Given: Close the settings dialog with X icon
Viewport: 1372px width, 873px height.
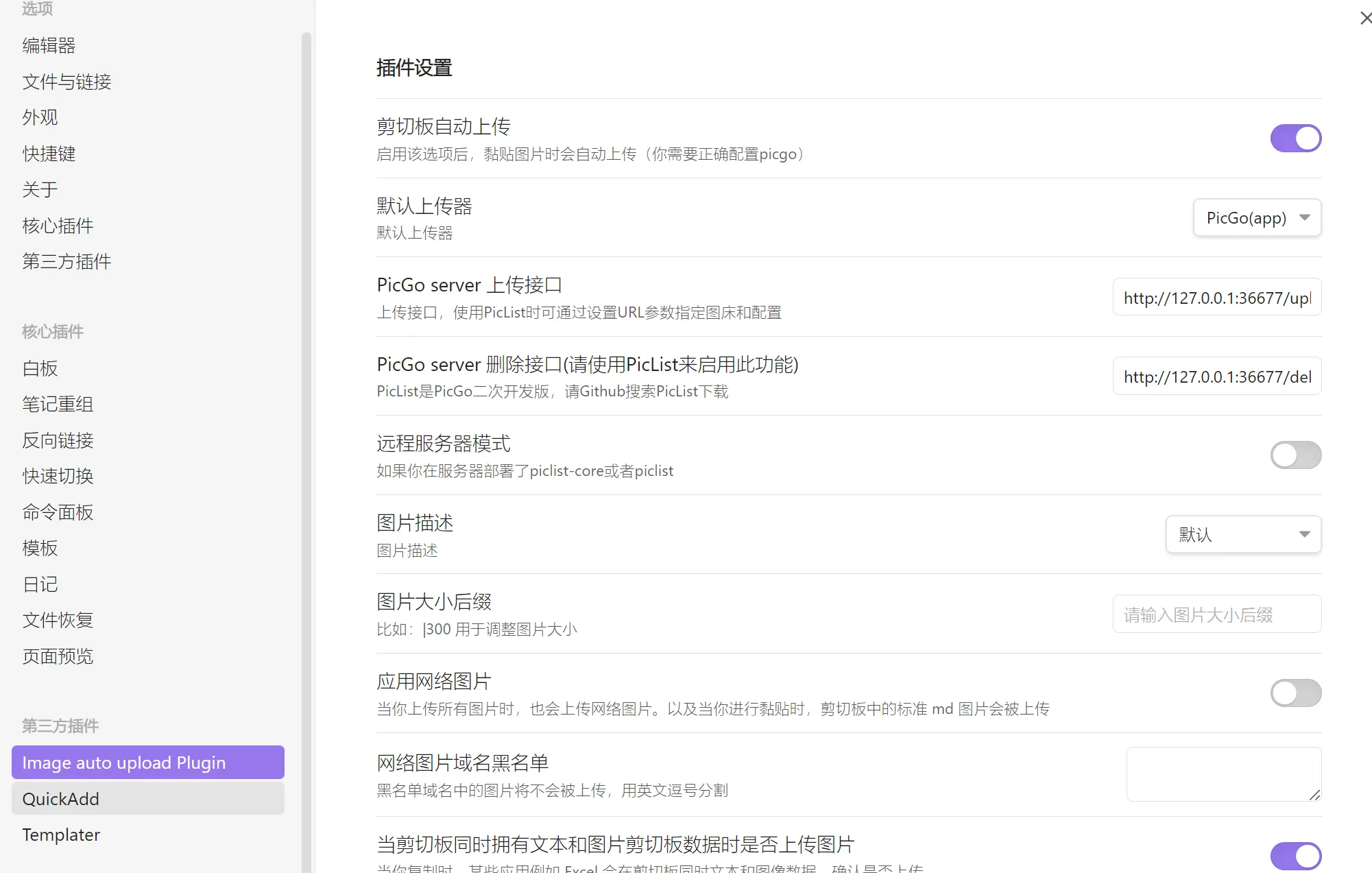Looking at the screenshot, I should point(1365,19).
